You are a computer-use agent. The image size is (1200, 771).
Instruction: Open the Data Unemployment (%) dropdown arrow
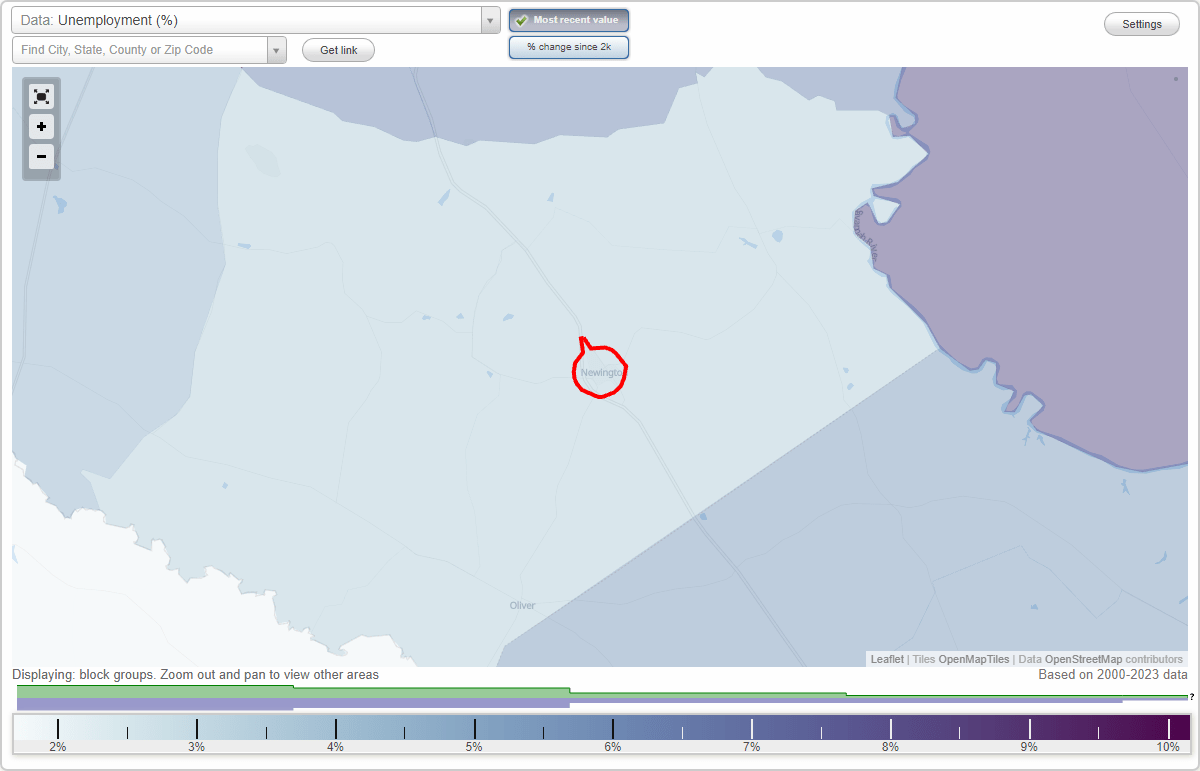[x=490, y=20]
